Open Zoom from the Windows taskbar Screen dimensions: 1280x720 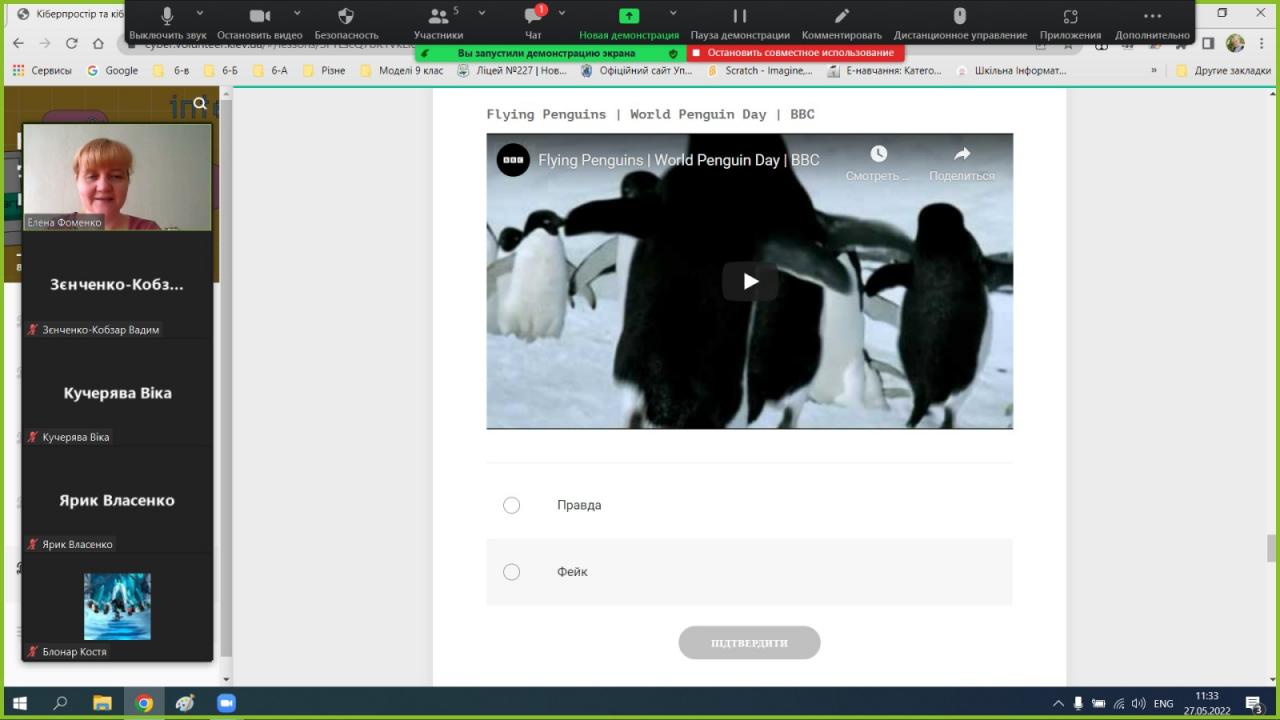point(226,703)
